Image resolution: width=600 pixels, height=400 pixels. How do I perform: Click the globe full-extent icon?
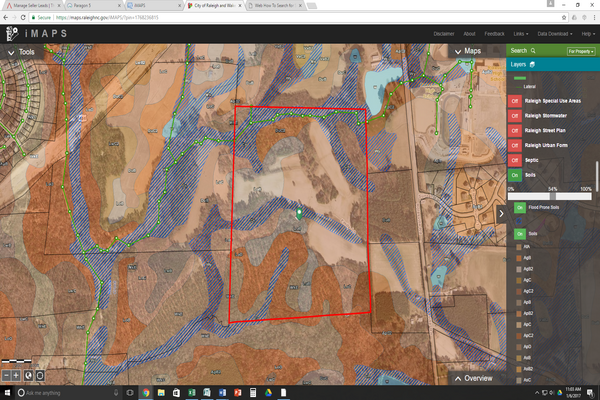coord(28,375)
